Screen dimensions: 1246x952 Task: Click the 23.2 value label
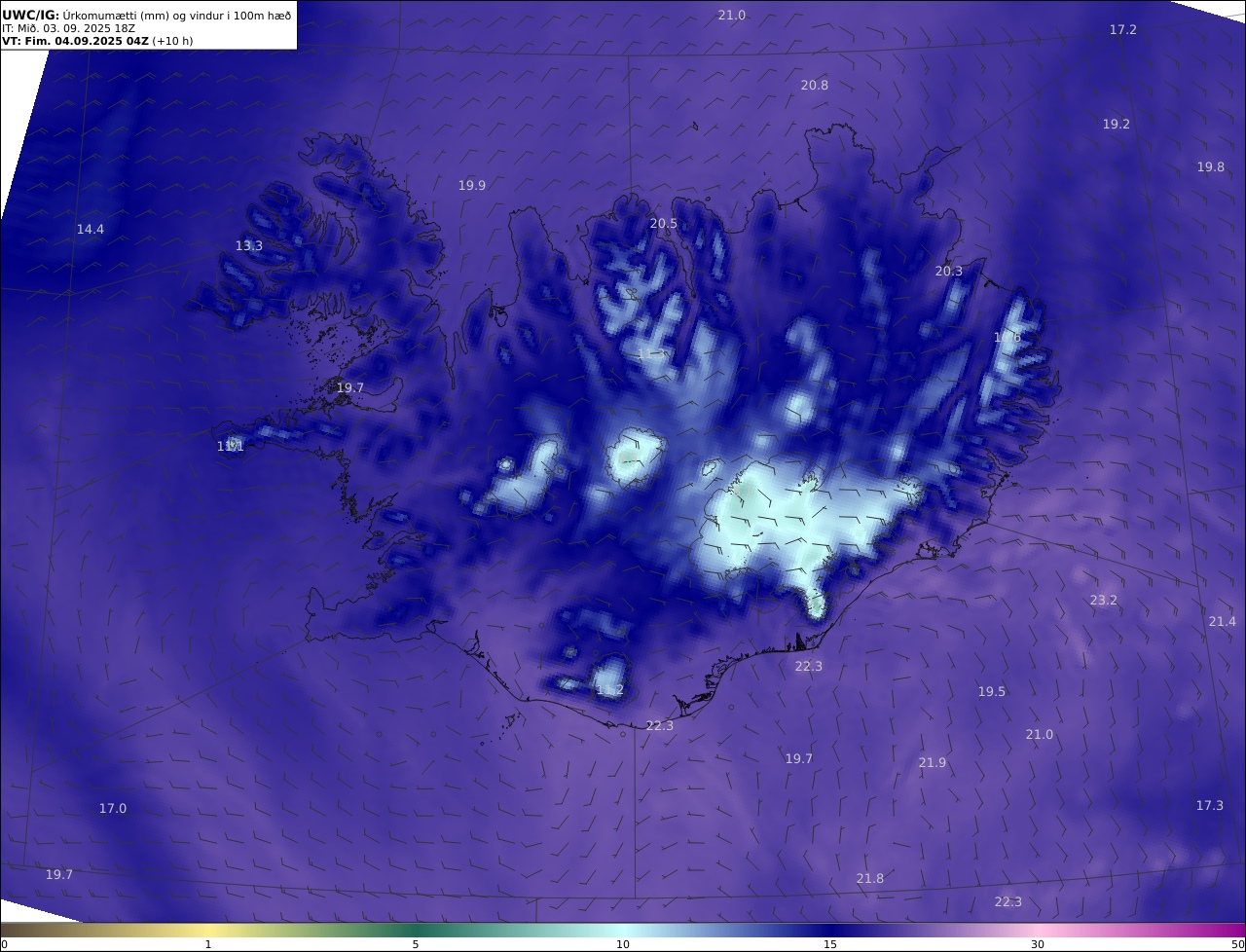pos(1103,601)
